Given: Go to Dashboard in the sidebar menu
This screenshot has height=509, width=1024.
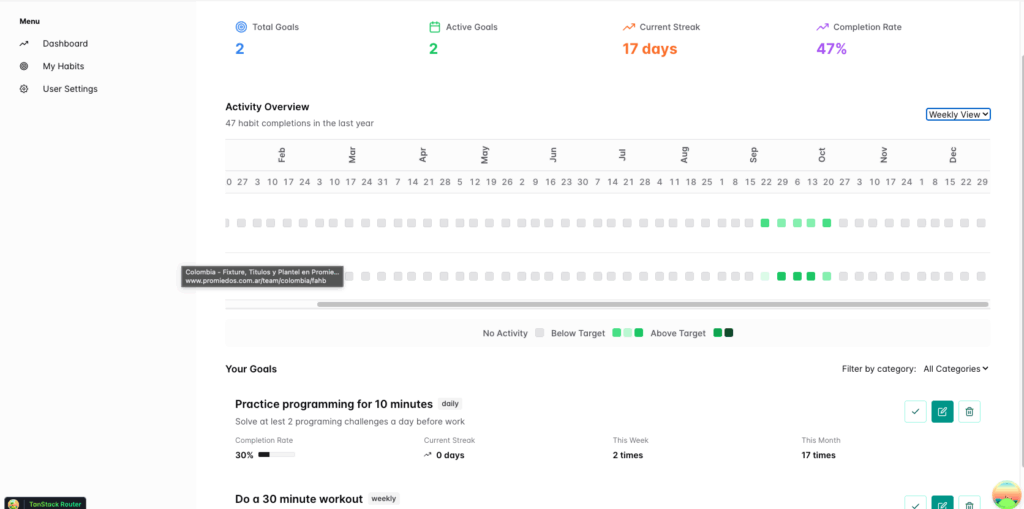Looking at the screenshot, I should pyautogui.click(x=65, y=44).
